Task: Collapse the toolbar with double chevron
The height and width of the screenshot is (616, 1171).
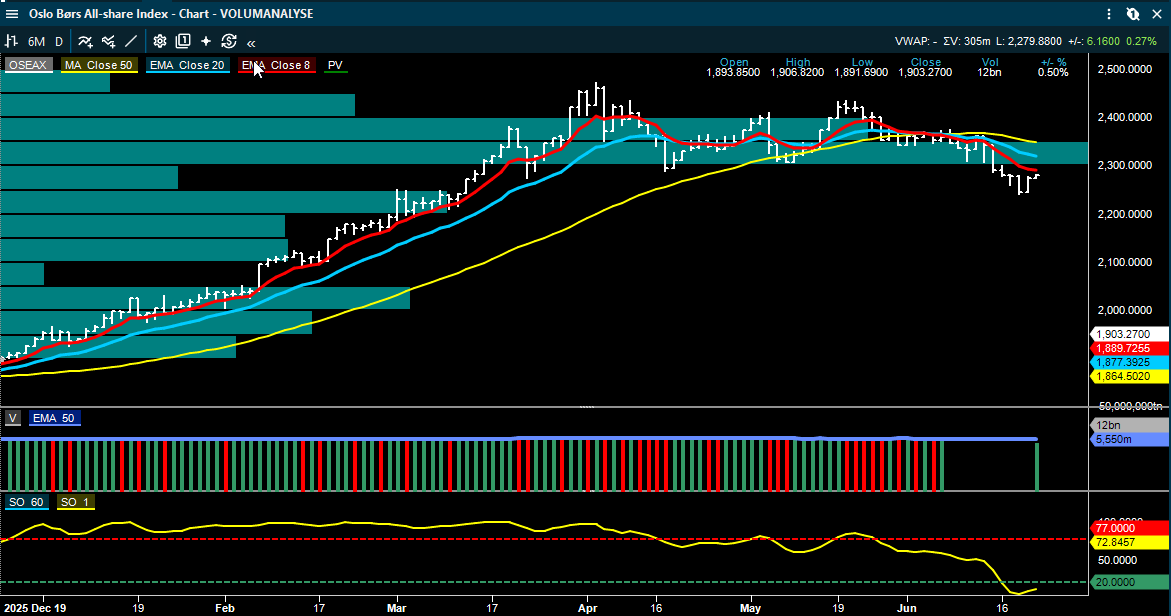Action: point(251,43)
